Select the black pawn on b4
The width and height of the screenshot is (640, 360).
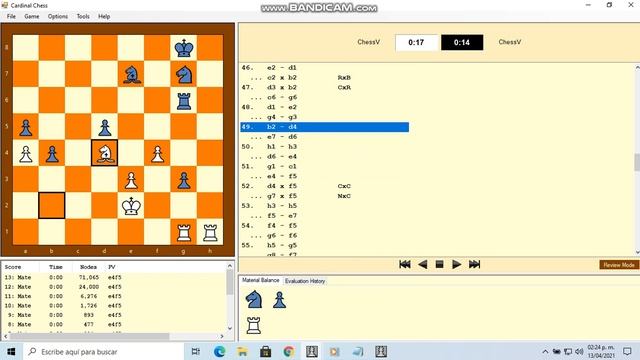(x=52, y=153)
